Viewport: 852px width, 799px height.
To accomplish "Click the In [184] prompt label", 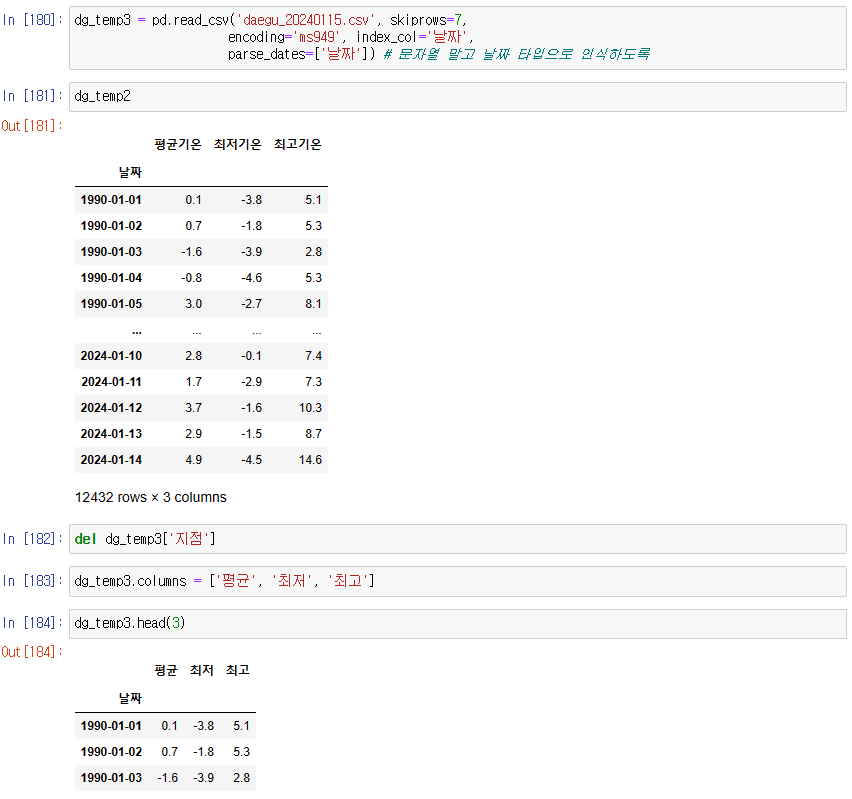I will [32, 623].
